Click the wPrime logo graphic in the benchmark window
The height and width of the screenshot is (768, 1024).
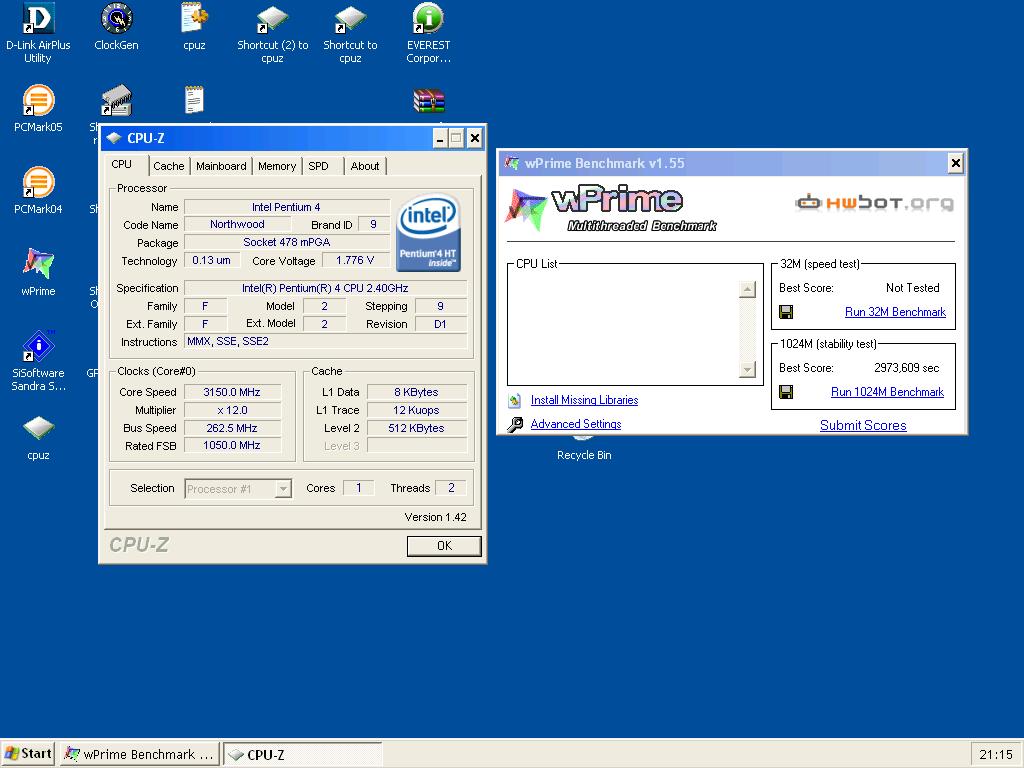click(611, 209)
